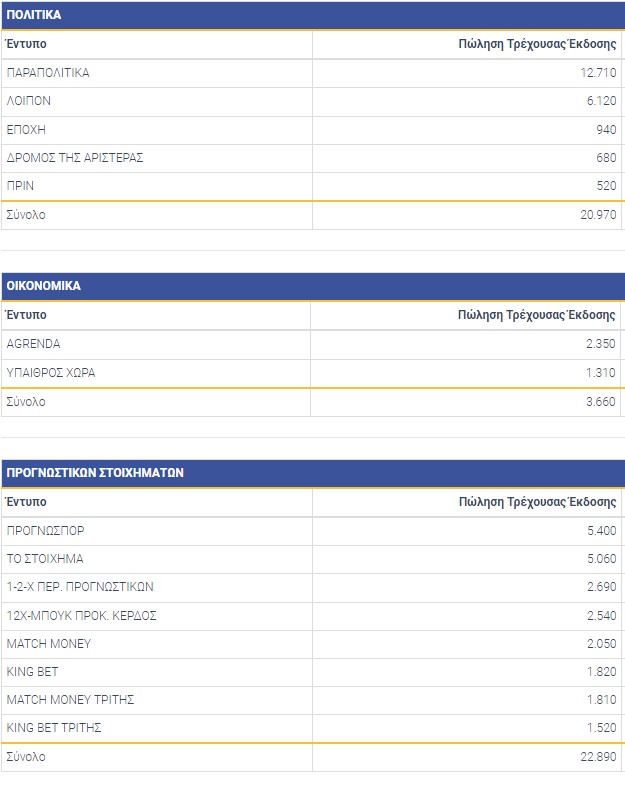Screen dimensions: 625x788
Task: Click Έντυπο column header in ΟΙΚΟΝΟΜΙΚΑ table
Action: click(x=26, y=315)
